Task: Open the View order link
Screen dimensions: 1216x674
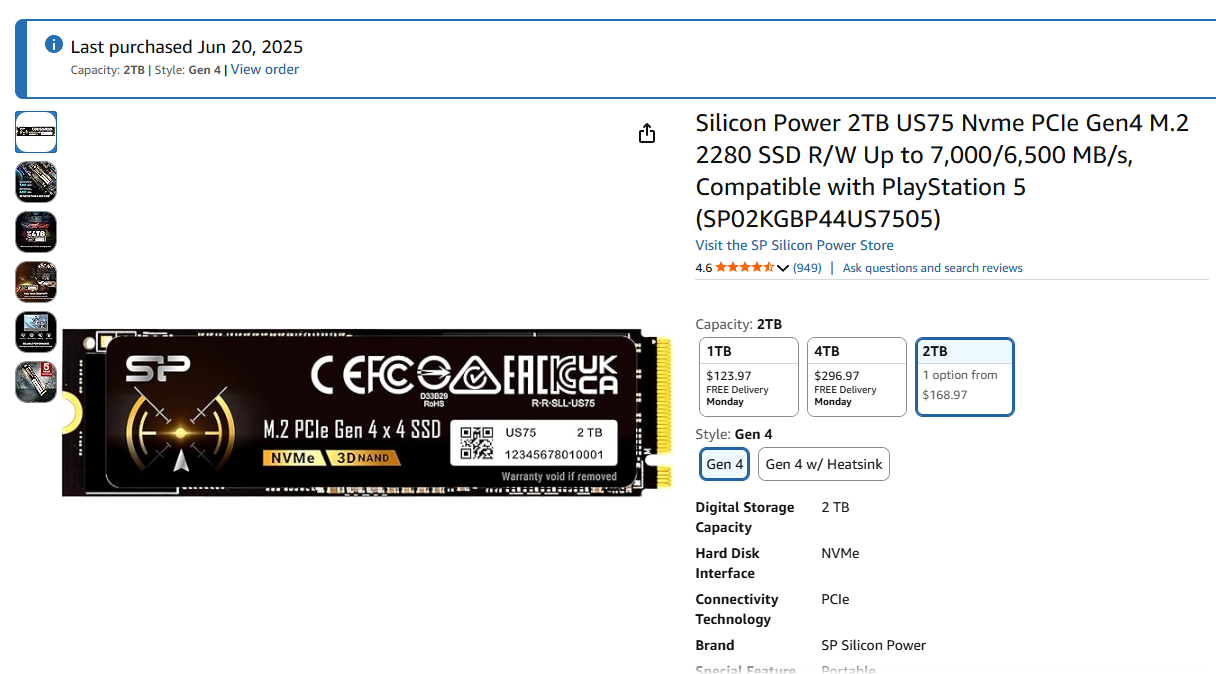Action: coord(265,70)
